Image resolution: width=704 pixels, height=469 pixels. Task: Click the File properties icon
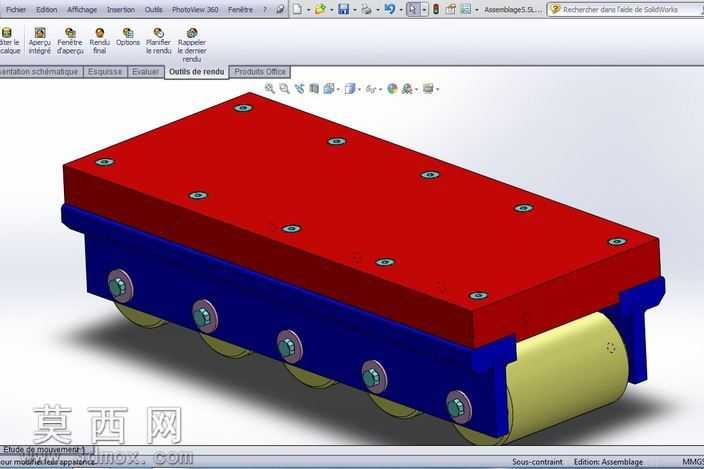click(x=450, y=9)
